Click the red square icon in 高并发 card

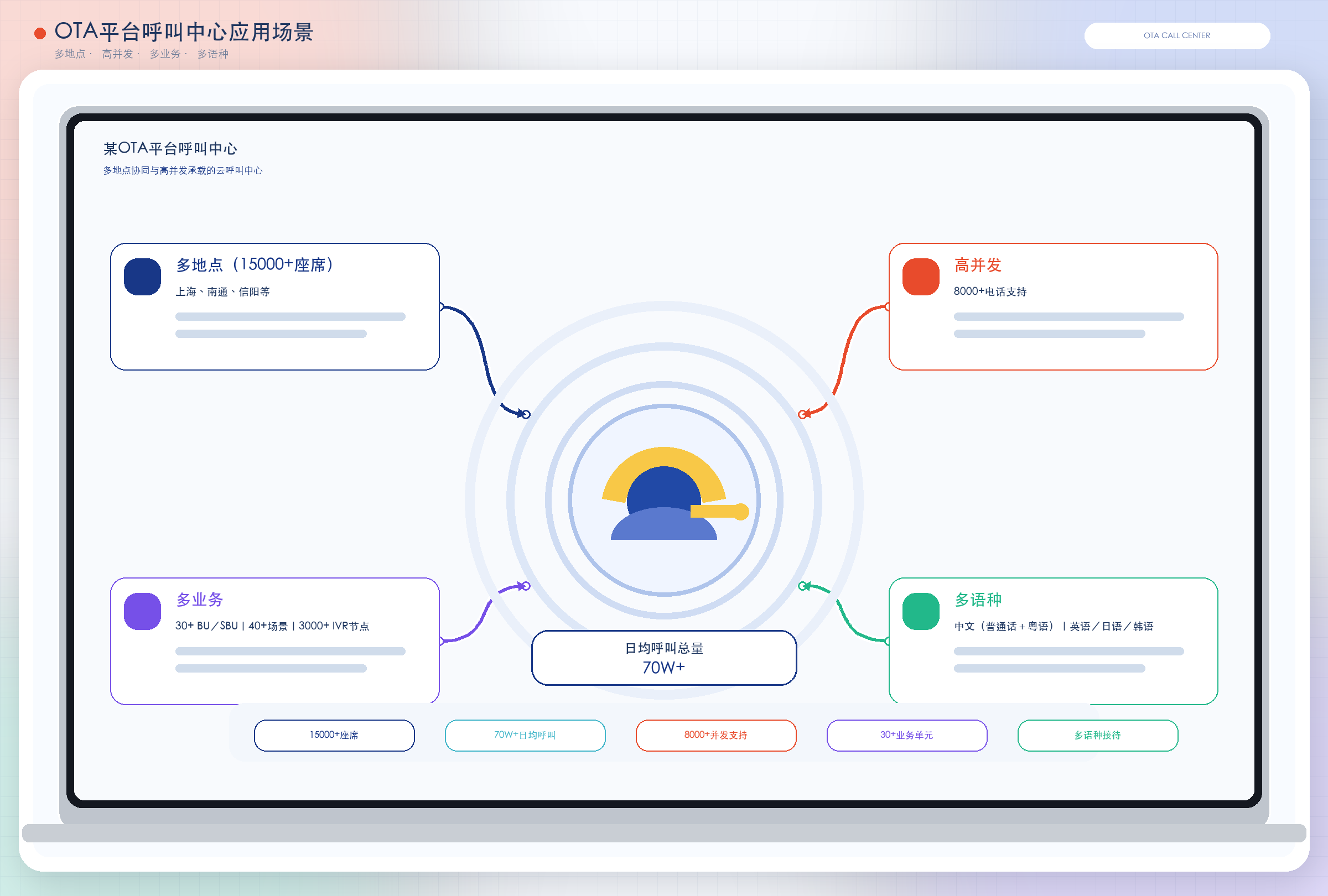click(921, 277)
